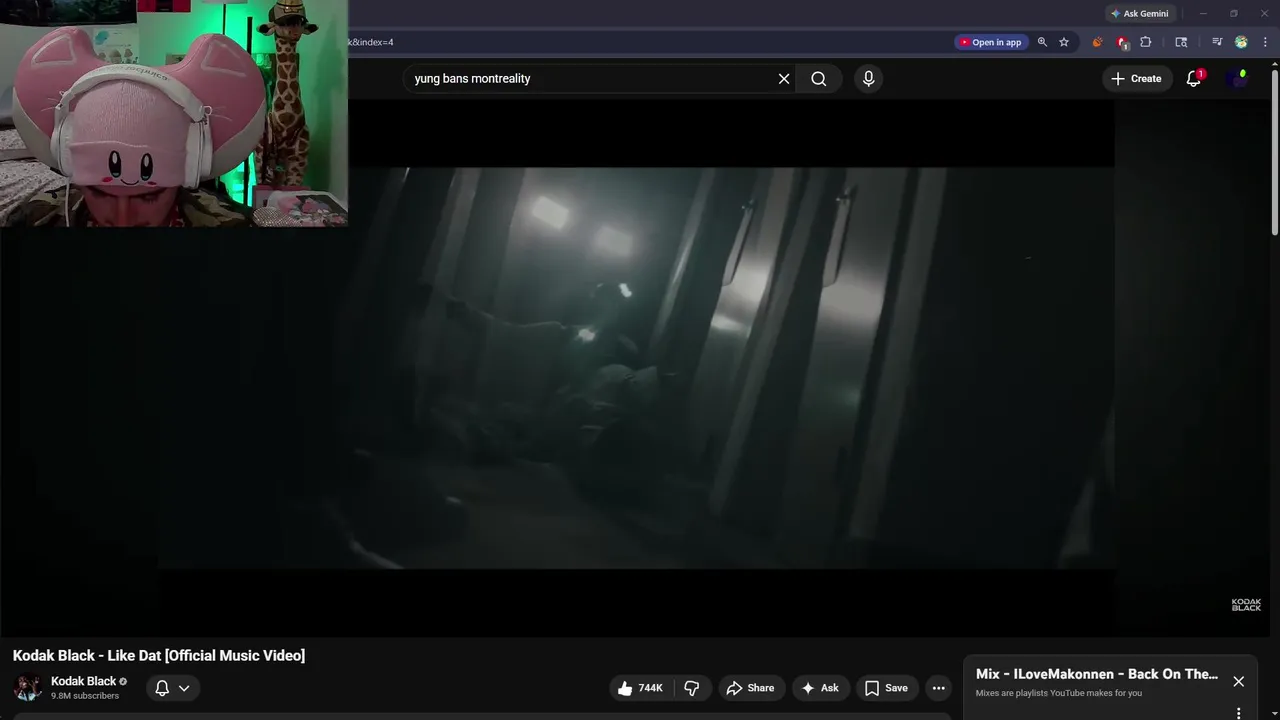The image size is (1280, 720).
Task: Open the Mix ILoveMakonnen playlist title
Action: pos(1097,674)
